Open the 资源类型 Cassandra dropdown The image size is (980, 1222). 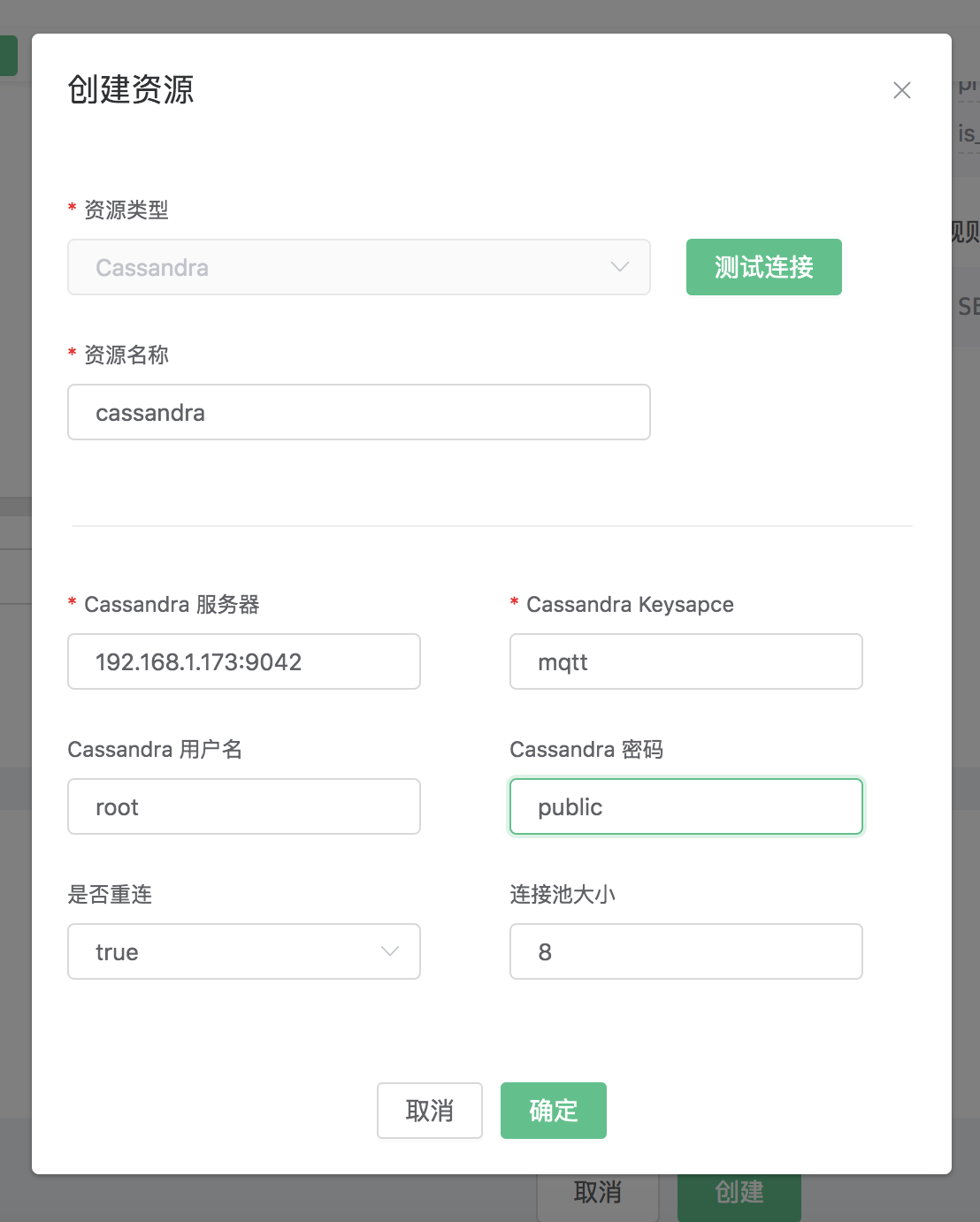358,267
